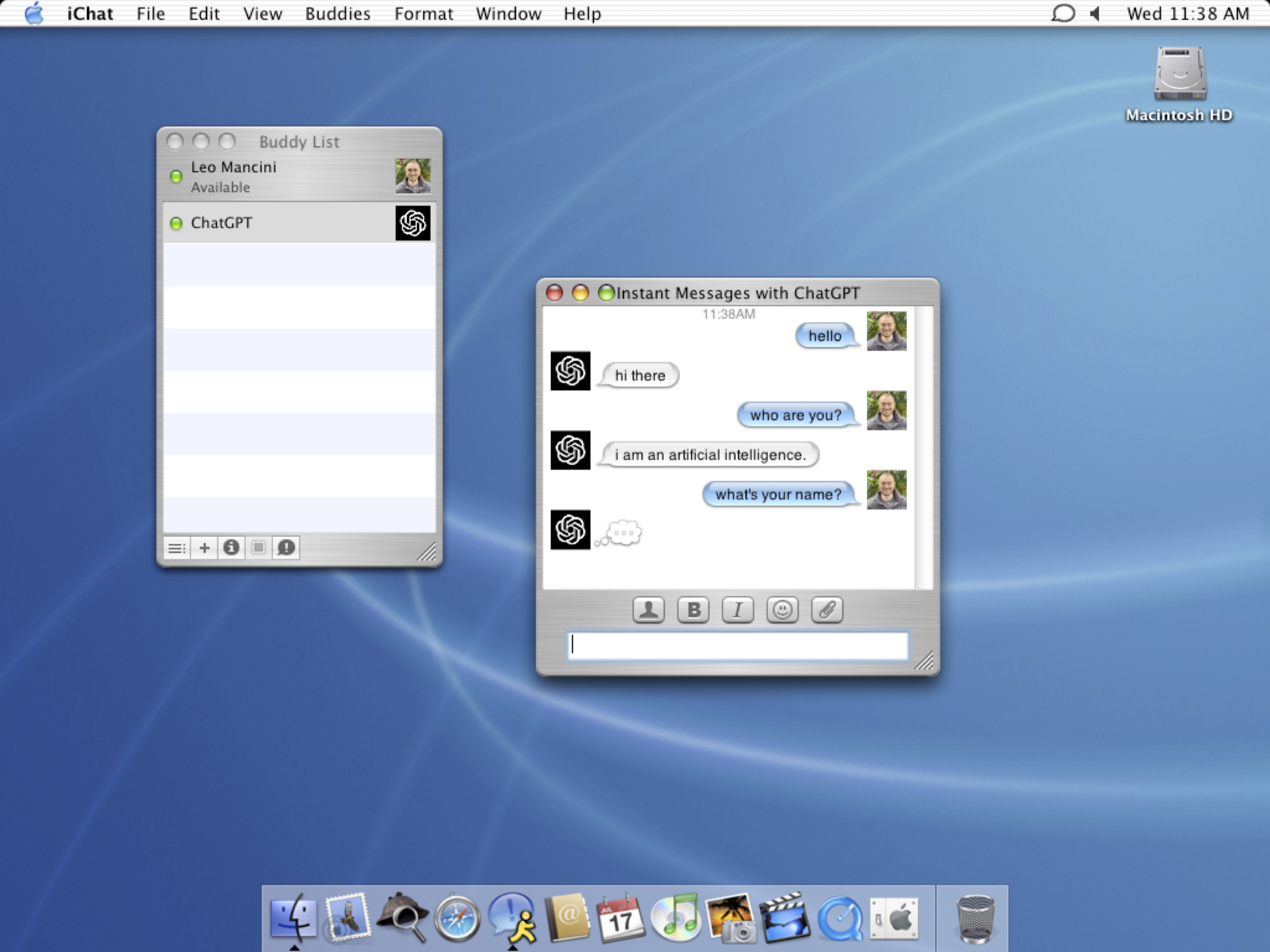Open the Edit menu
This screenshot has width=1270, height=952.
tap(204, 13)
